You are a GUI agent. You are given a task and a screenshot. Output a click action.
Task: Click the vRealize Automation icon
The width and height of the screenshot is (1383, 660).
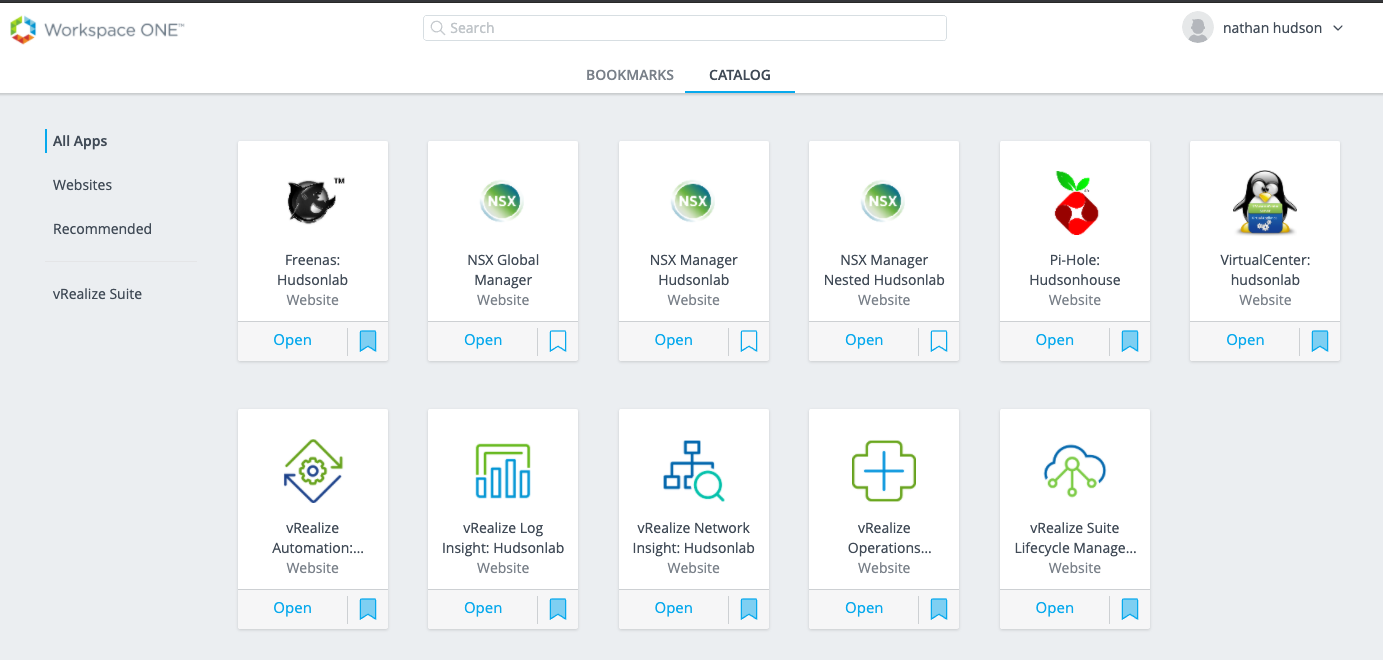click(313, 470)
